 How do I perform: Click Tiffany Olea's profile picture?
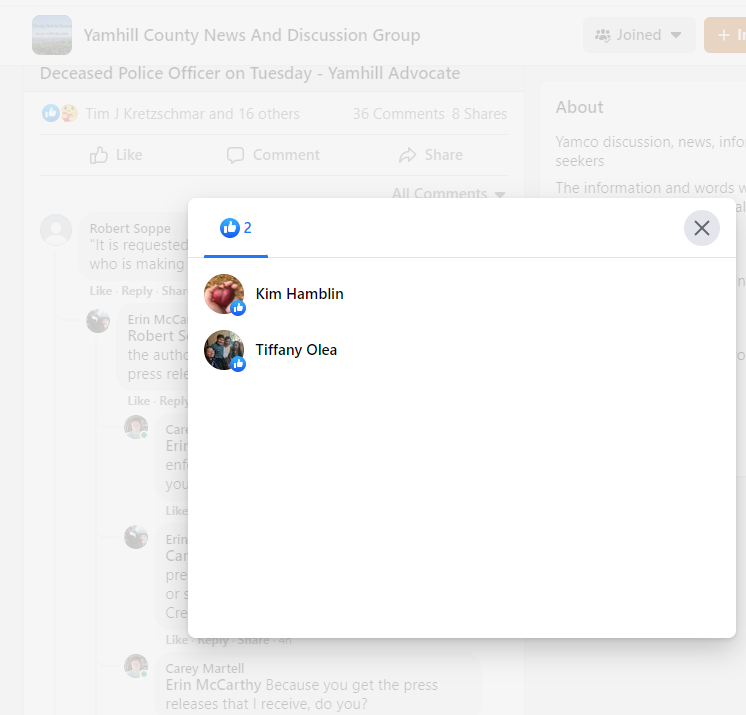(x=224, y=350)
